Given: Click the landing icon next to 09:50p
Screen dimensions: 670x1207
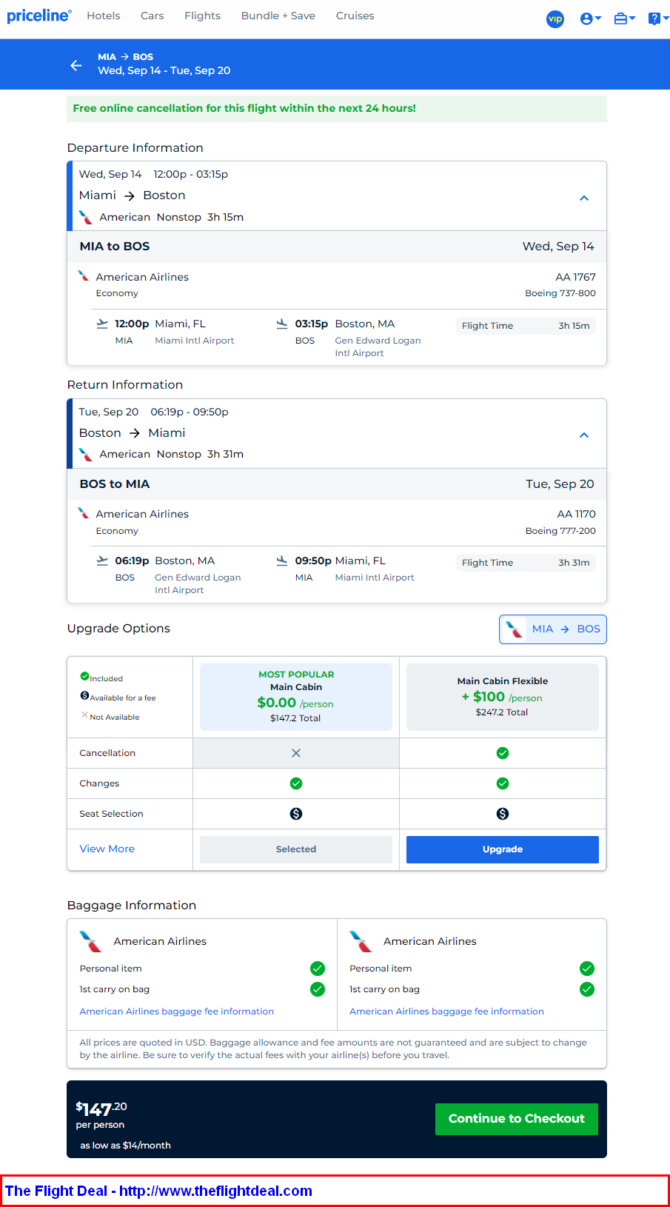Looking at the screenshot, I should coord(282,560).
